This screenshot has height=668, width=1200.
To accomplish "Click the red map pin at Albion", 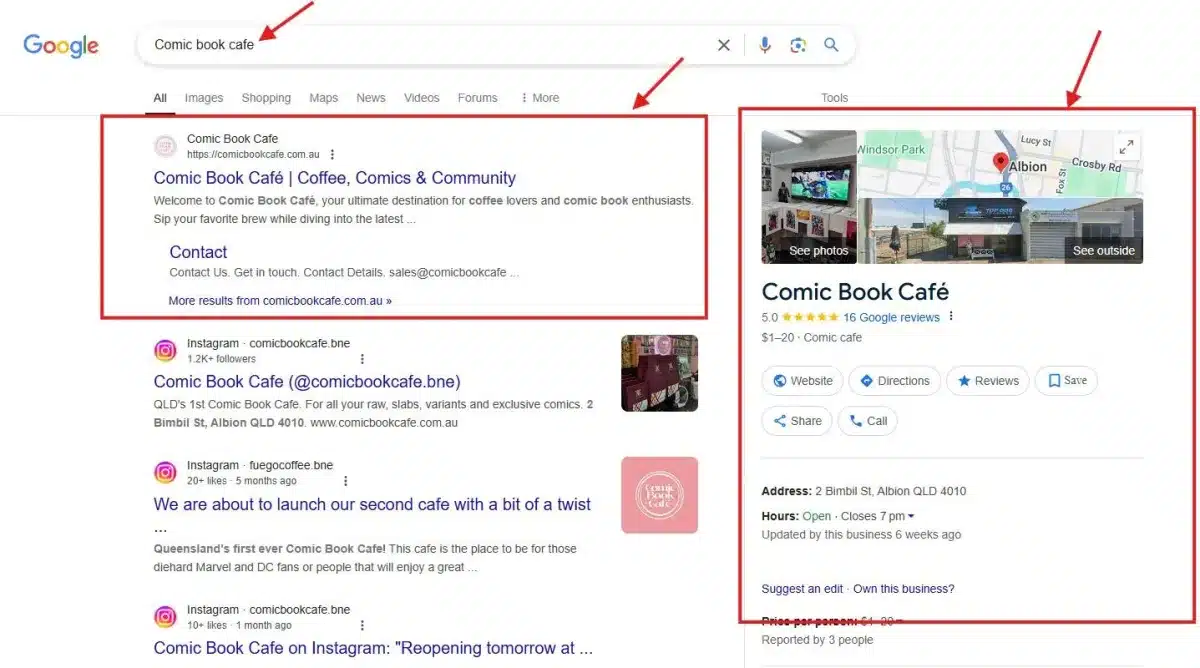I will coord(999,164).
